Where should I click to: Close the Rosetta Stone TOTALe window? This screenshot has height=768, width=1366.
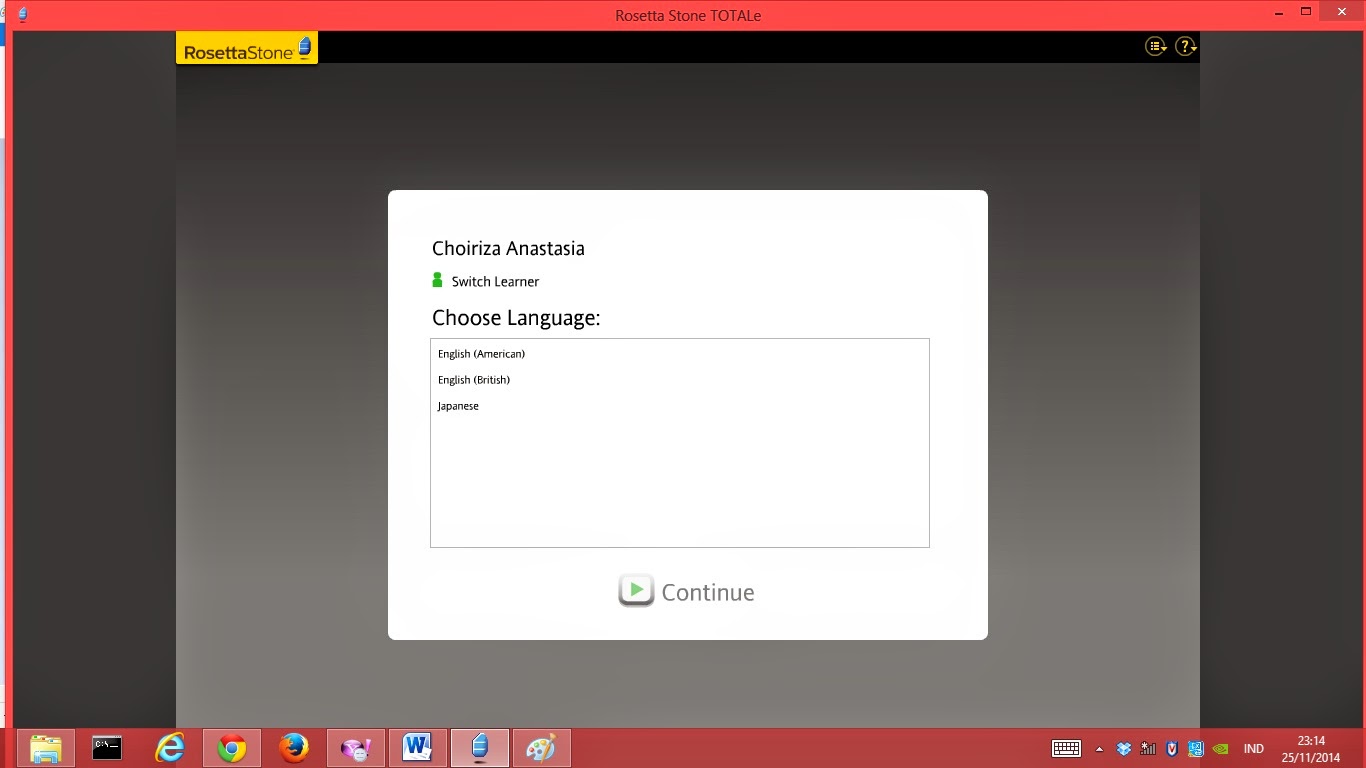(1342, 12)
